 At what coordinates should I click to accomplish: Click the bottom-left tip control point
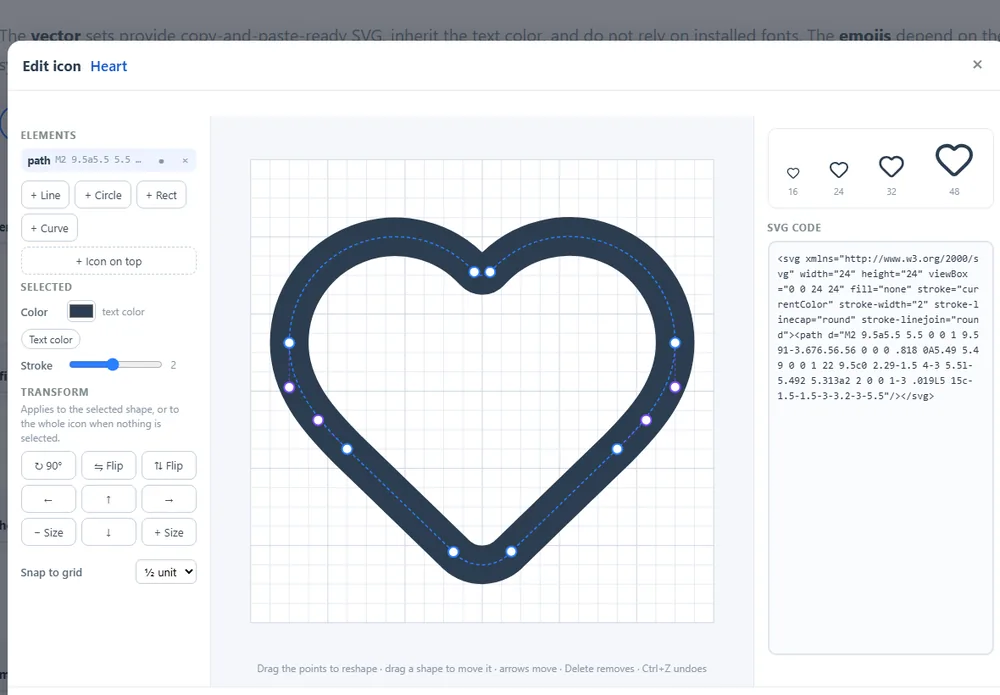coord(453,552)
